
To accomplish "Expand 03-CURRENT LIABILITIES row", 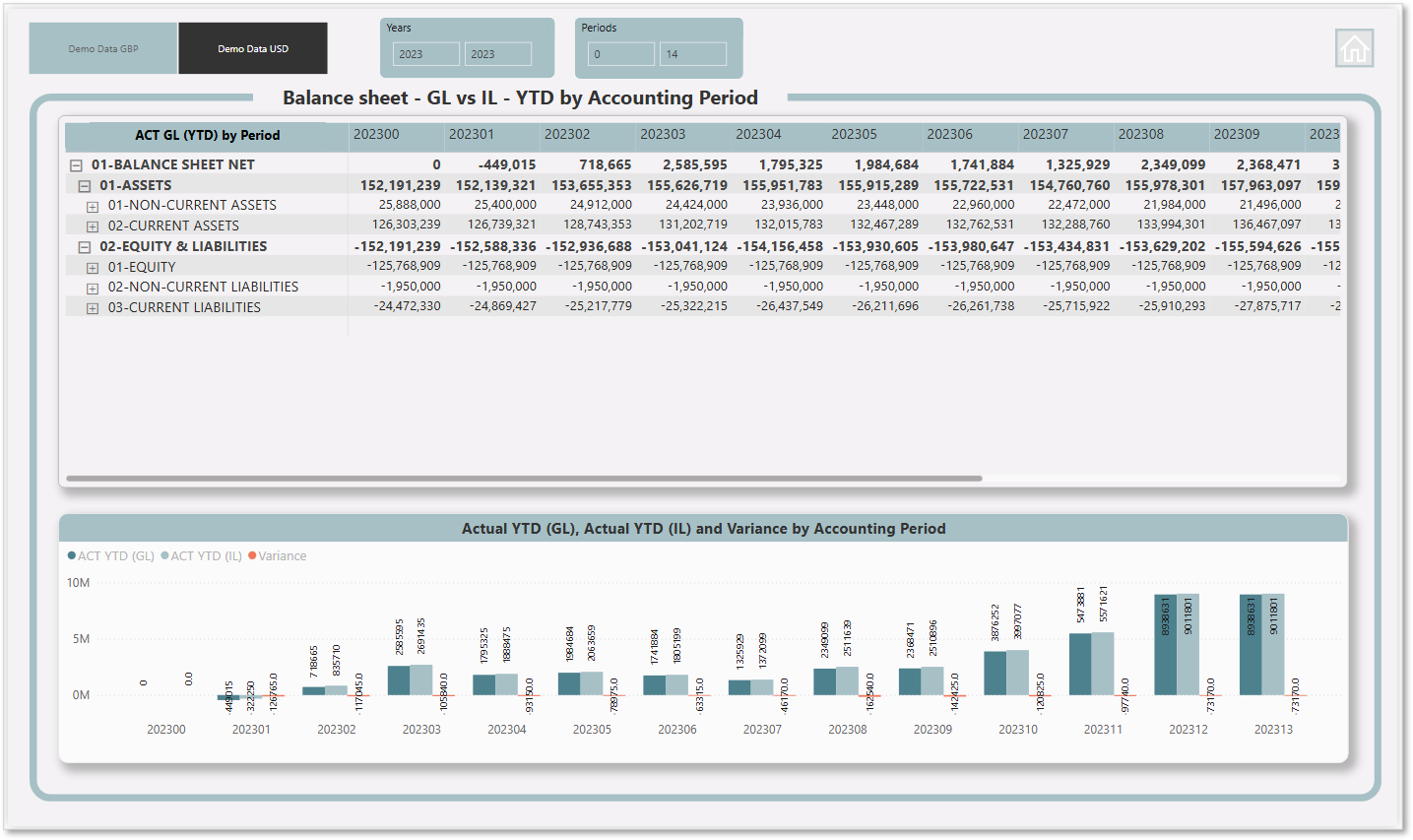I will [x=93, y=308].
